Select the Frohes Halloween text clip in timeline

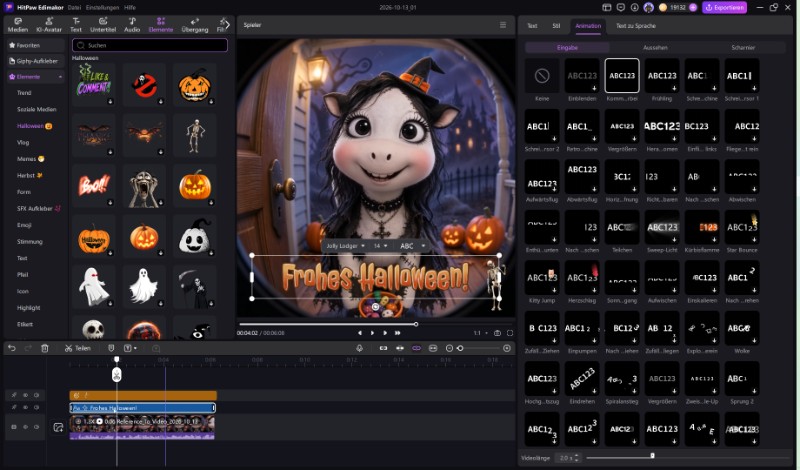click(142, 408)
